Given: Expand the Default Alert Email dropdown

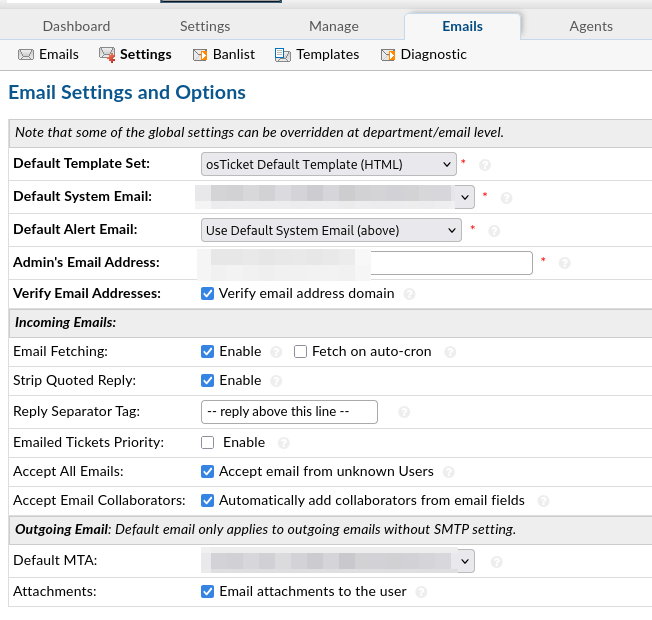Looking at the screenshot, I should click(x=331, y=230).
